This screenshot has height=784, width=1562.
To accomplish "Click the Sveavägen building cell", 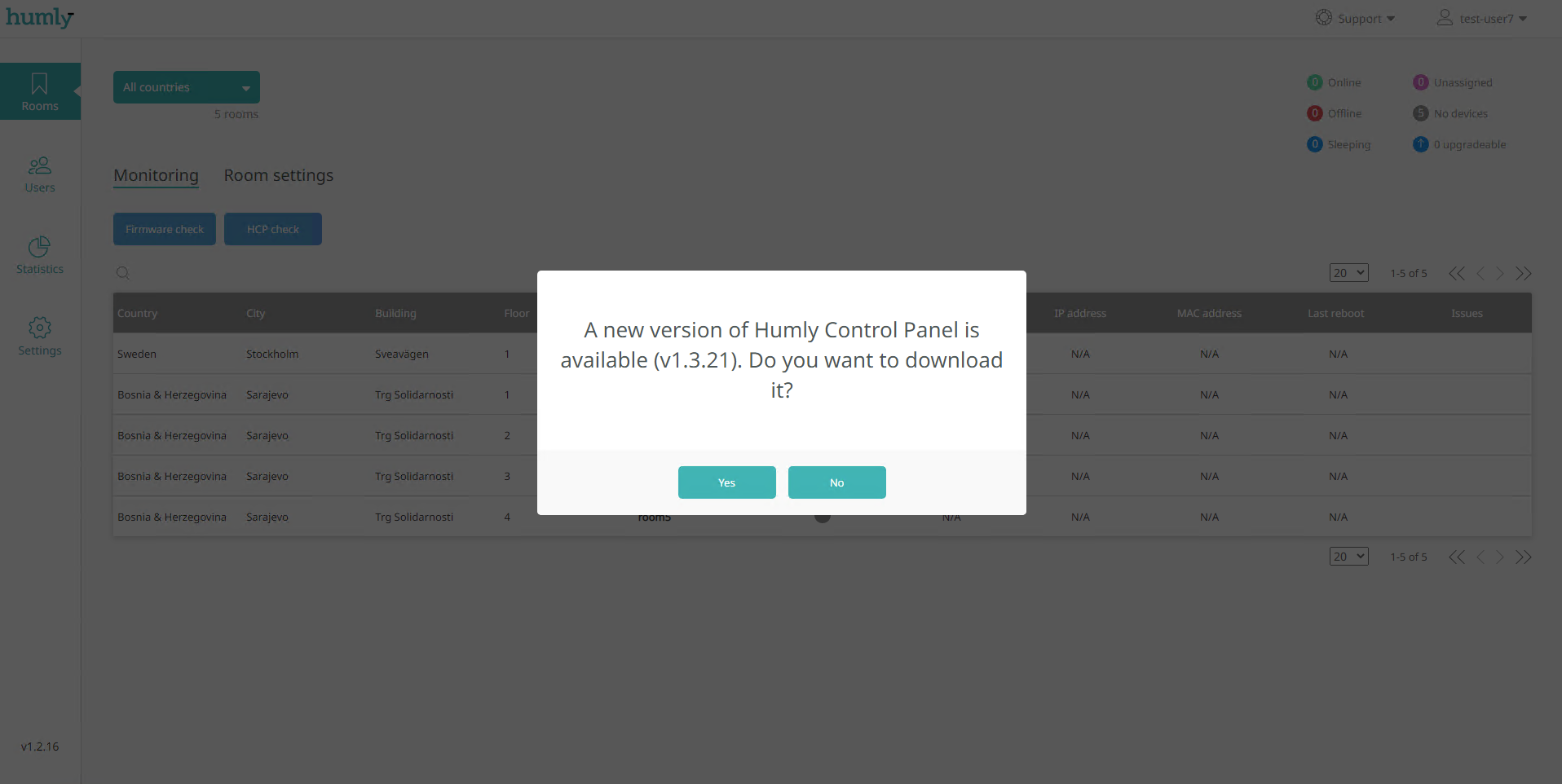I will [x=402, y=354].
